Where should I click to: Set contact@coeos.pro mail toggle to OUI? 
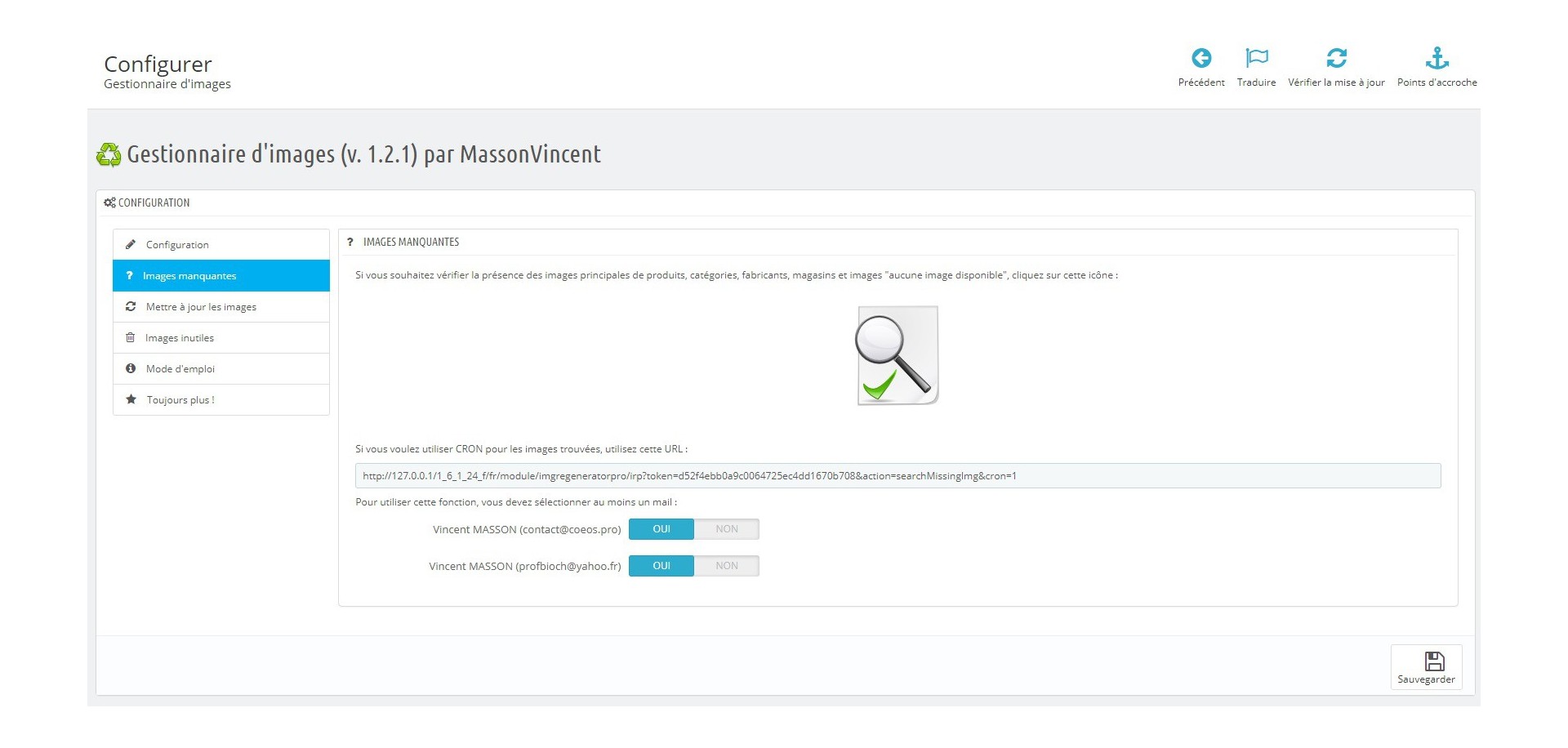click(661, 529)
